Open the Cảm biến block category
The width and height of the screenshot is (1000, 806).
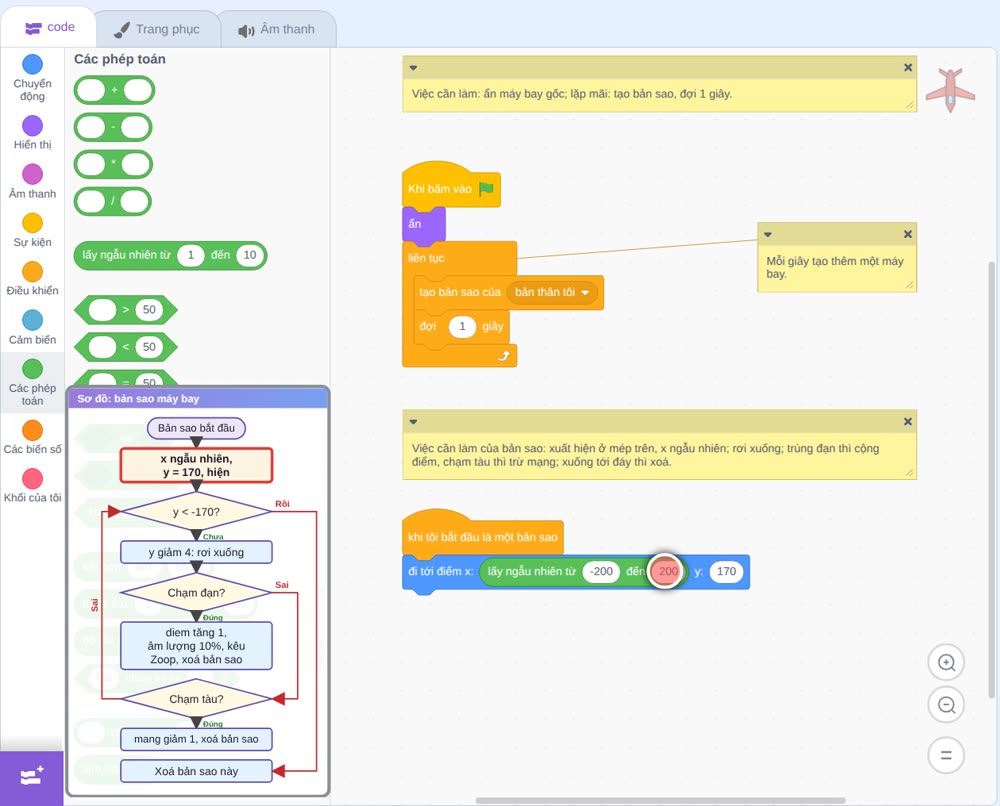click(33, 328)
